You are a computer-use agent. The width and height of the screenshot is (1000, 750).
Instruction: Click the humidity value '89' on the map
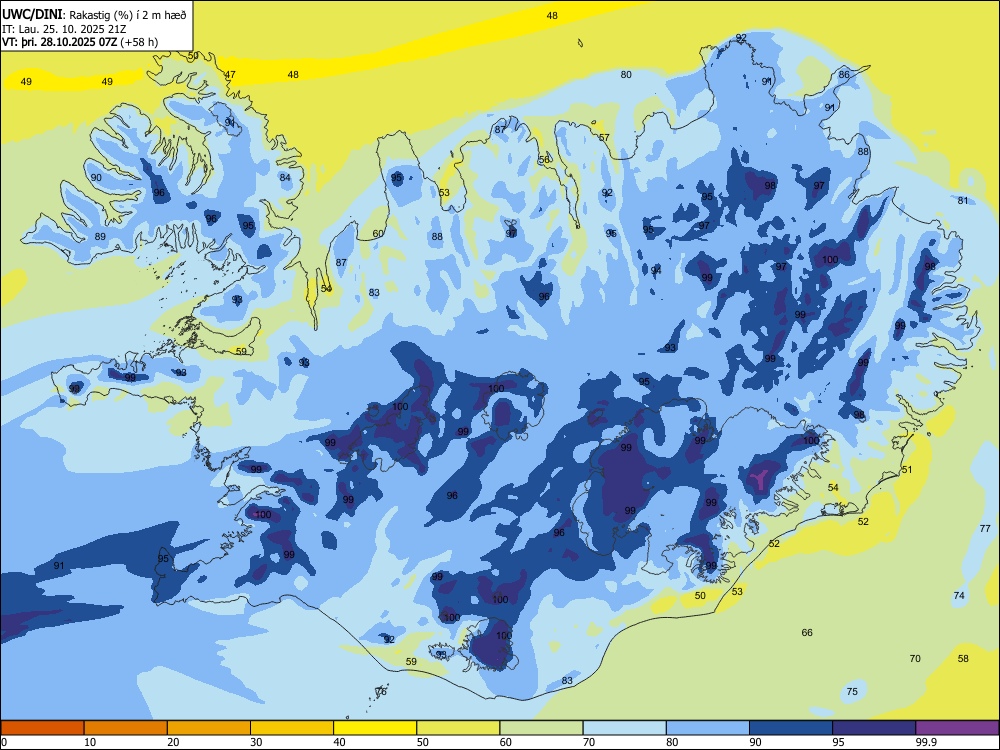100,237
